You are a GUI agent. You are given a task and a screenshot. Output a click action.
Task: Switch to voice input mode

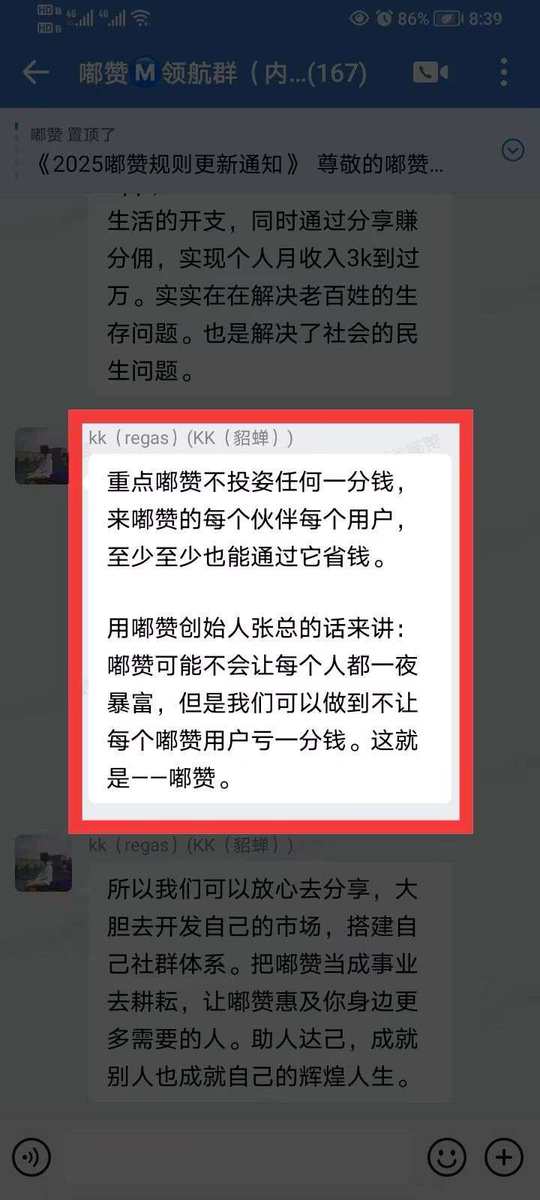[34, 1157]
